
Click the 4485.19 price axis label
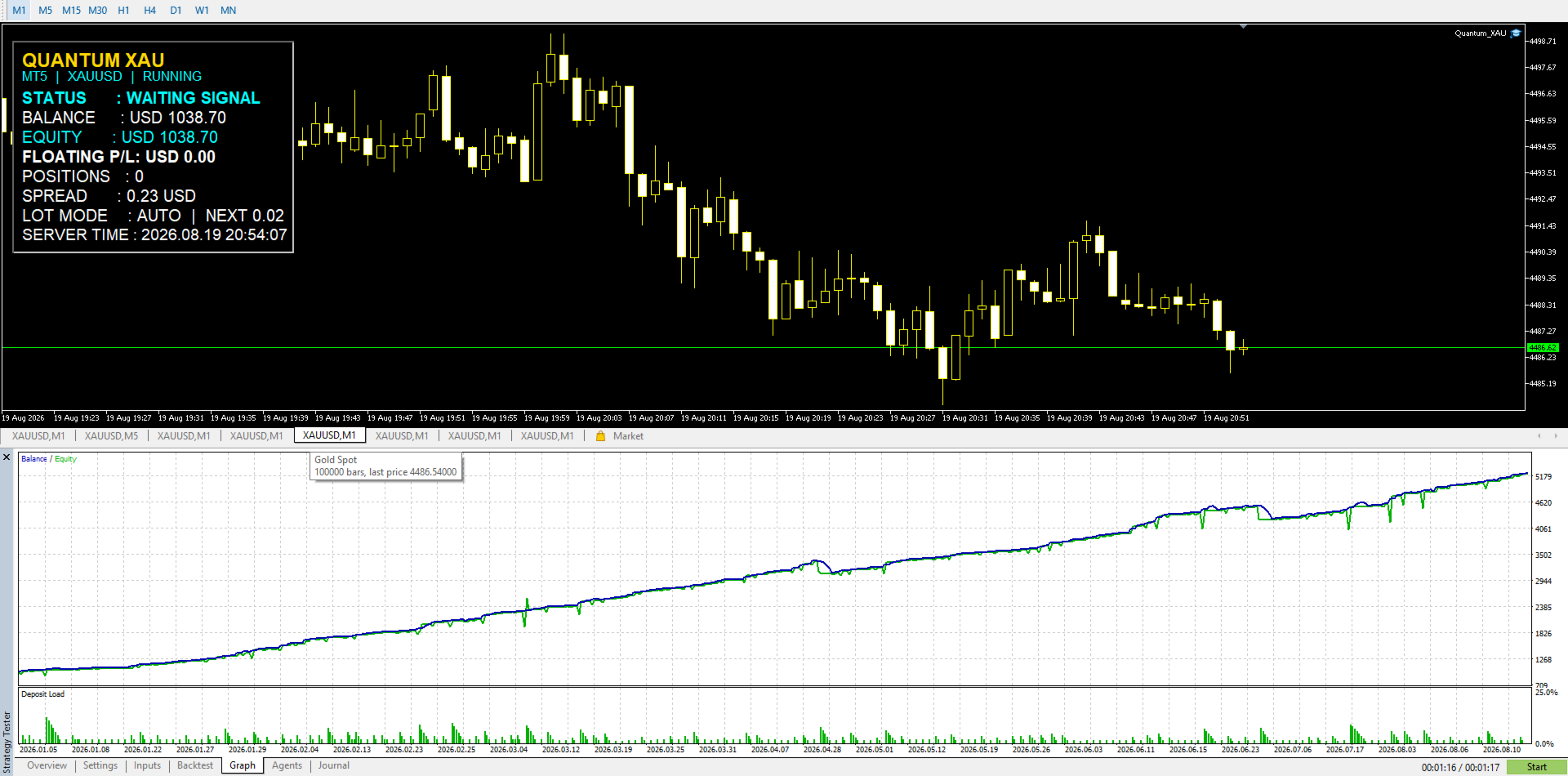(1543, 384)
